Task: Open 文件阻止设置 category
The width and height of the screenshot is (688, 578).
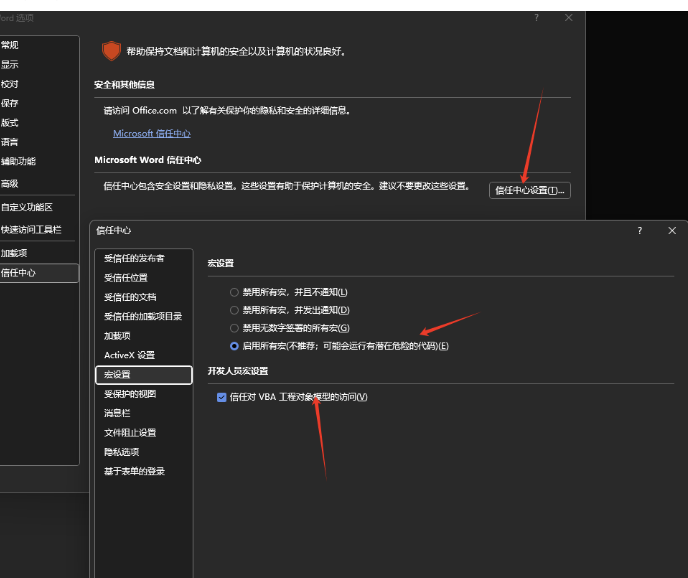Action: pos(130,433)
